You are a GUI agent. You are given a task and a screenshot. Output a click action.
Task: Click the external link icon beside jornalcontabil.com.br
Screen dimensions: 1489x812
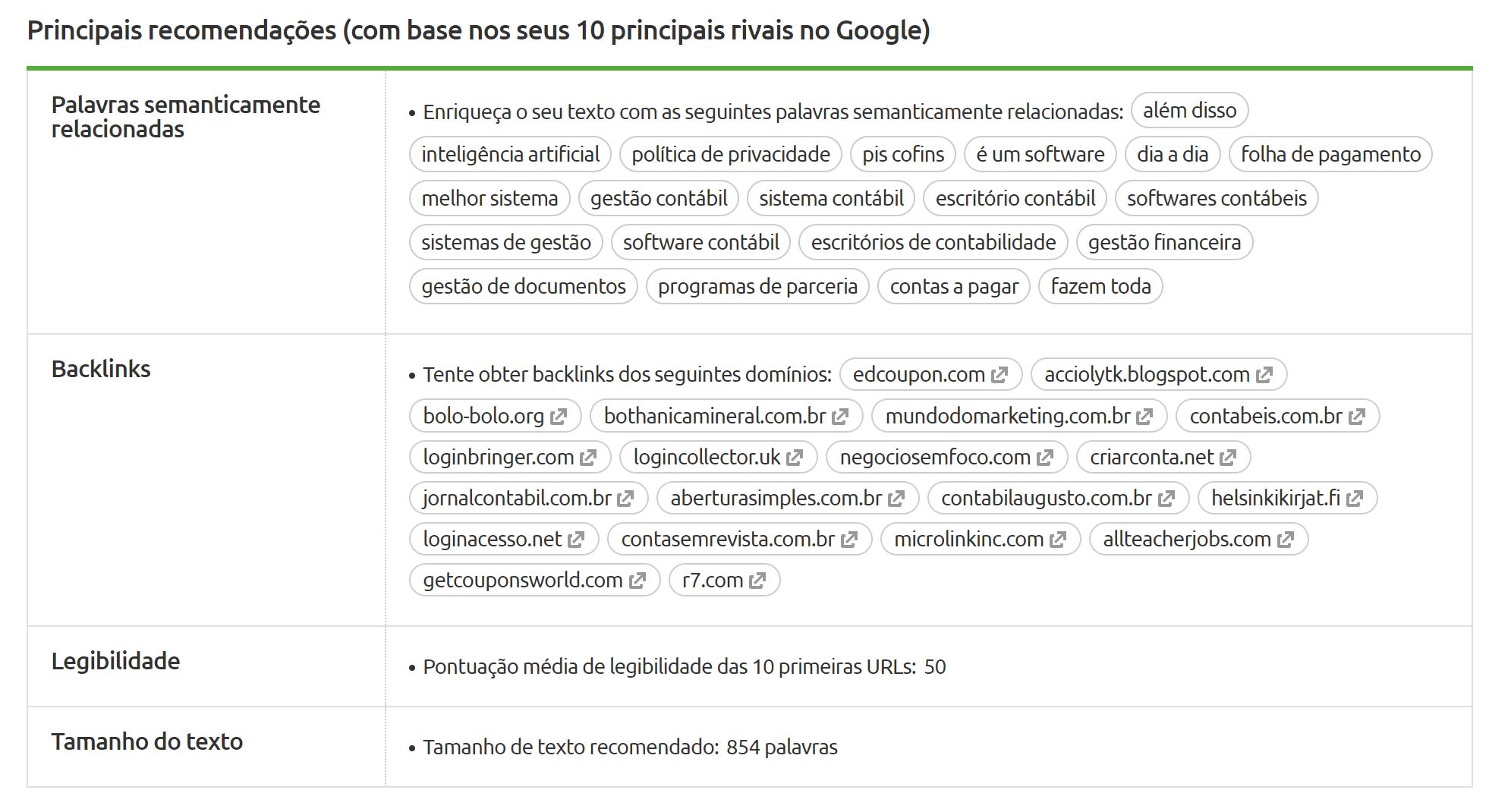(625, 498)
